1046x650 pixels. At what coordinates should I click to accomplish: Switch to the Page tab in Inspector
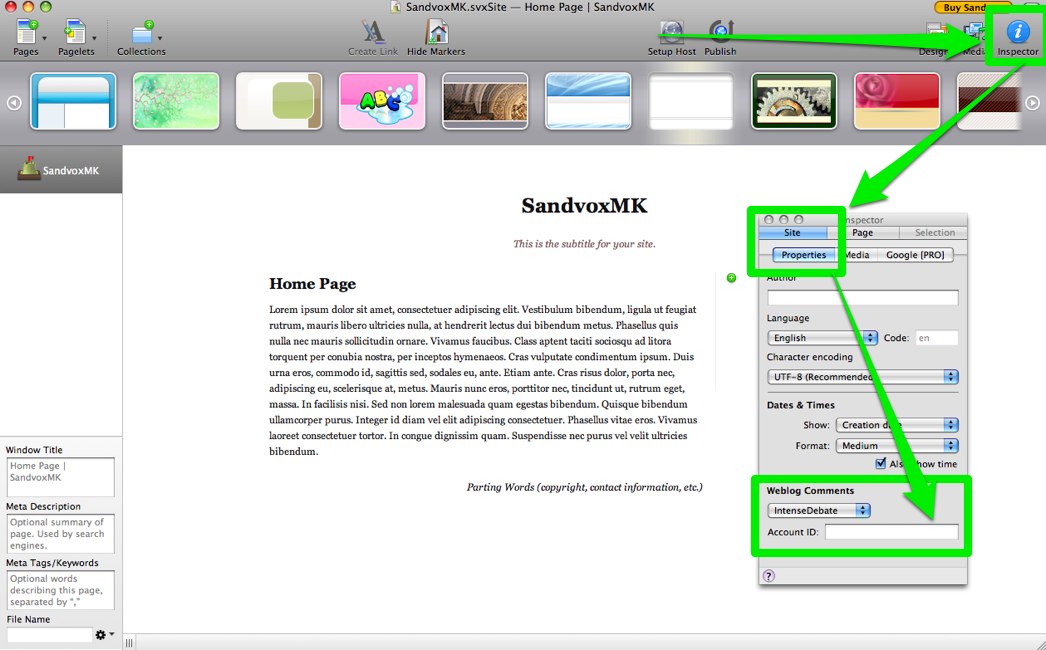[x=862, y=232]
